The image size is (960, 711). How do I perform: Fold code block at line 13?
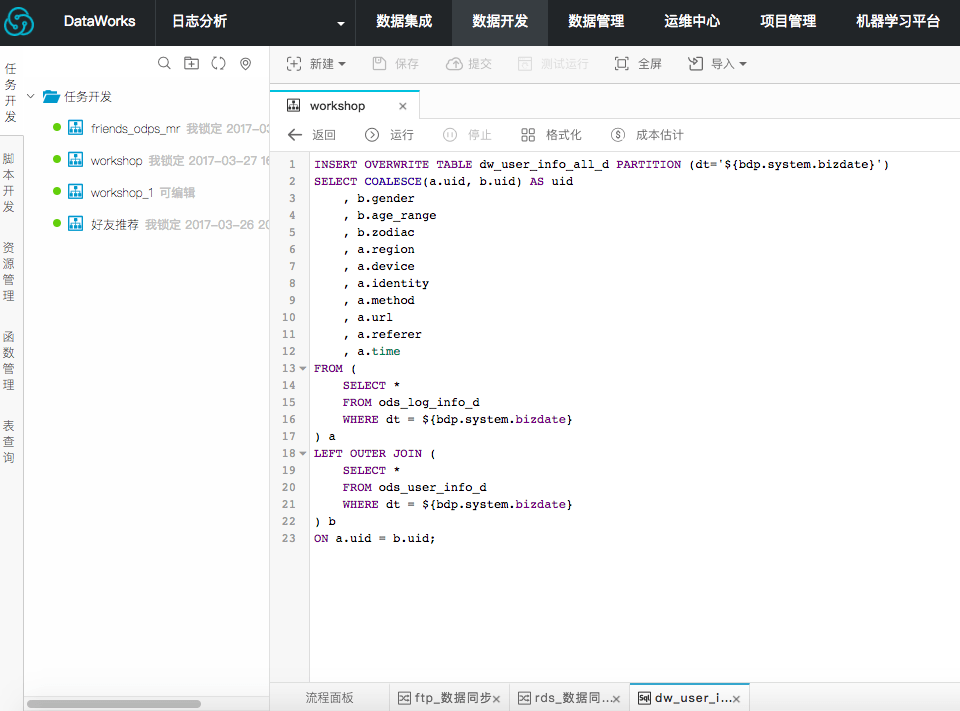click(302, 369)
